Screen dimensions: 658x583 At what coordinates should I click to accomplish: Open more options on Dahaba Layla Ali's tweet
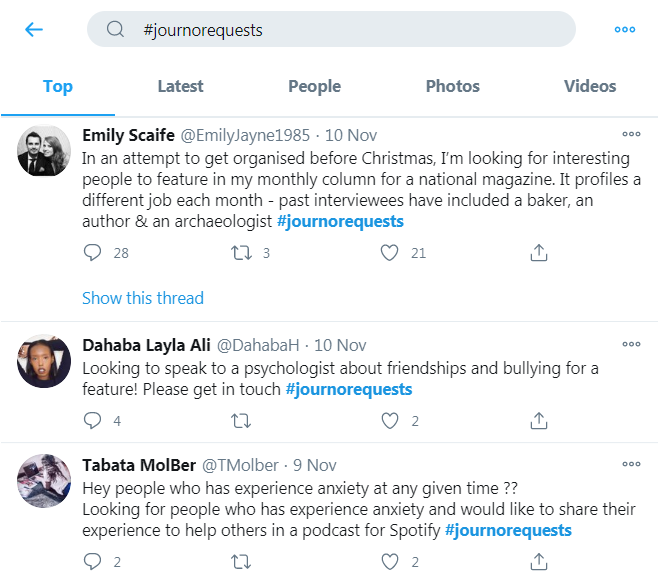click(x=631, y=344)
